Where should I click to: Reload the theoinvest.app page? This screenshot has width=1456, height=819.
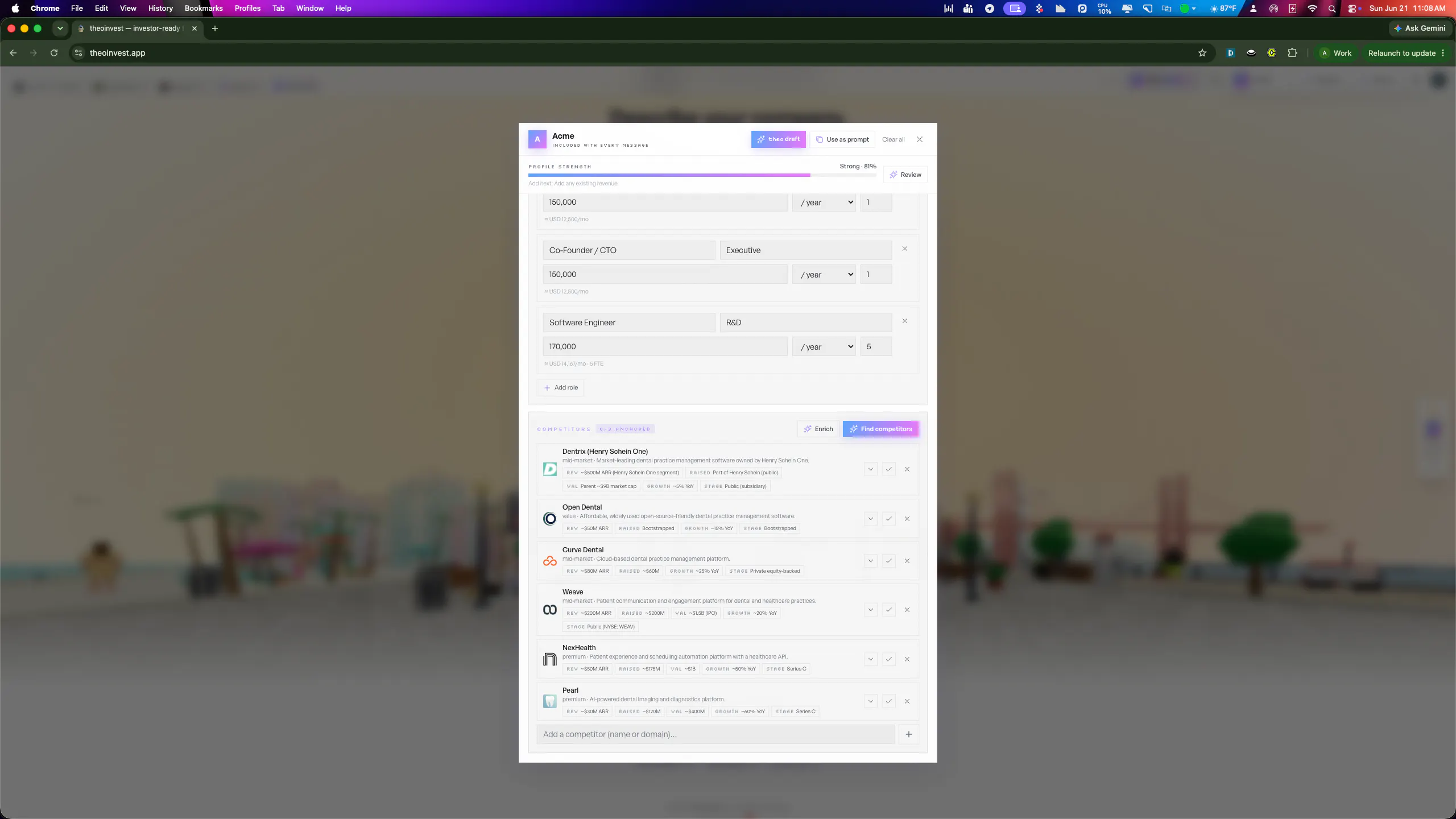(54, 53)
